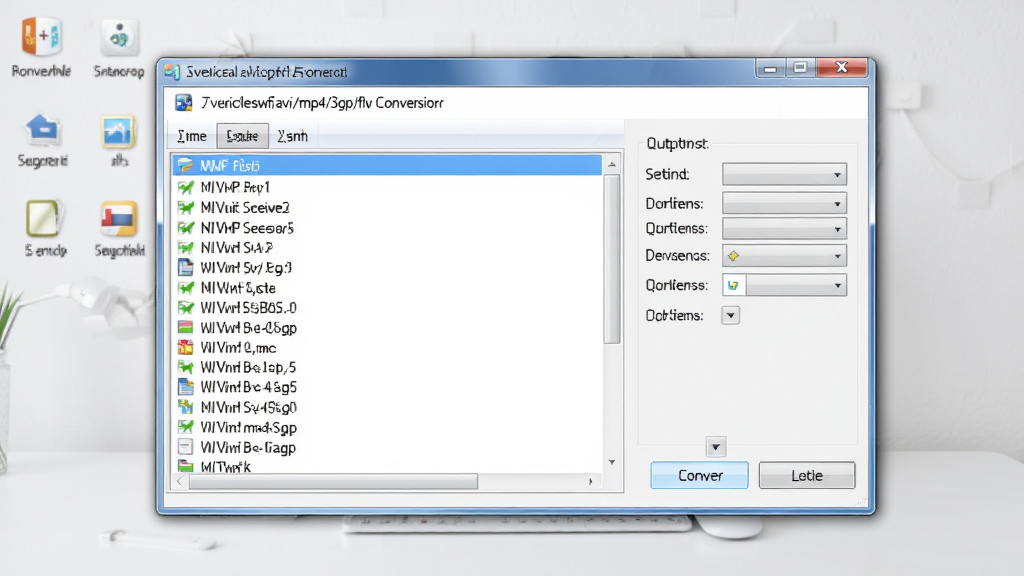Click the icon next to MIVnrl Sy45g0

click(x=185, y=407)
